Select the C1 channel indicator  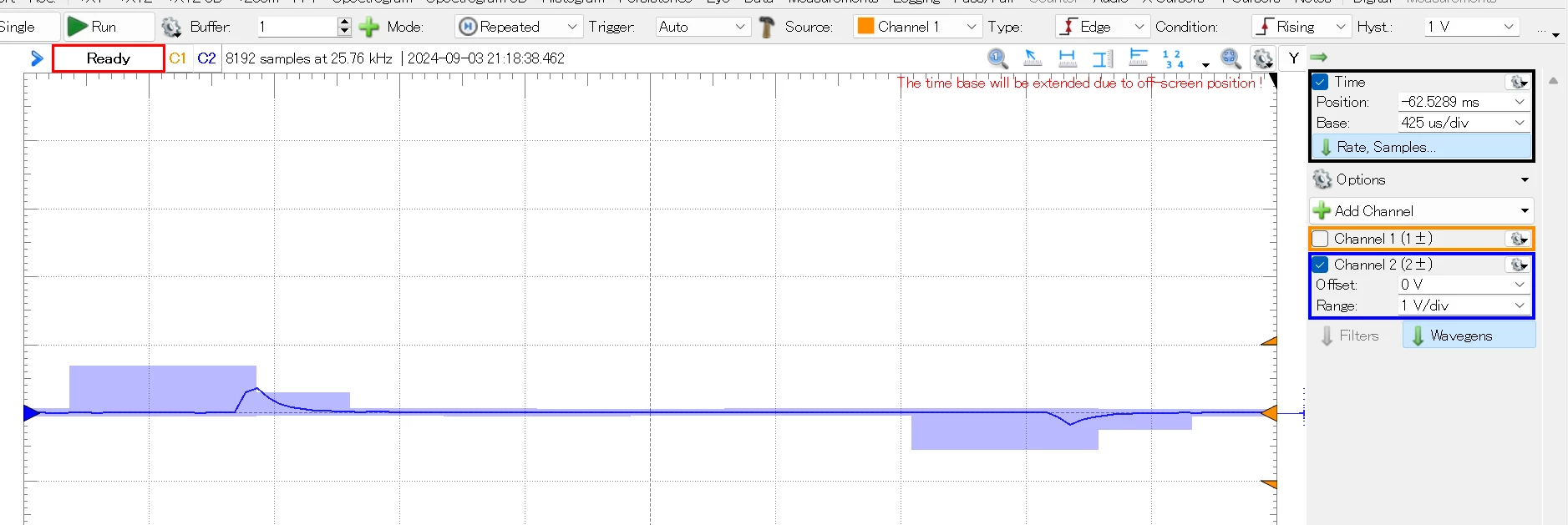pyautogui.click(x=177, y=58)
